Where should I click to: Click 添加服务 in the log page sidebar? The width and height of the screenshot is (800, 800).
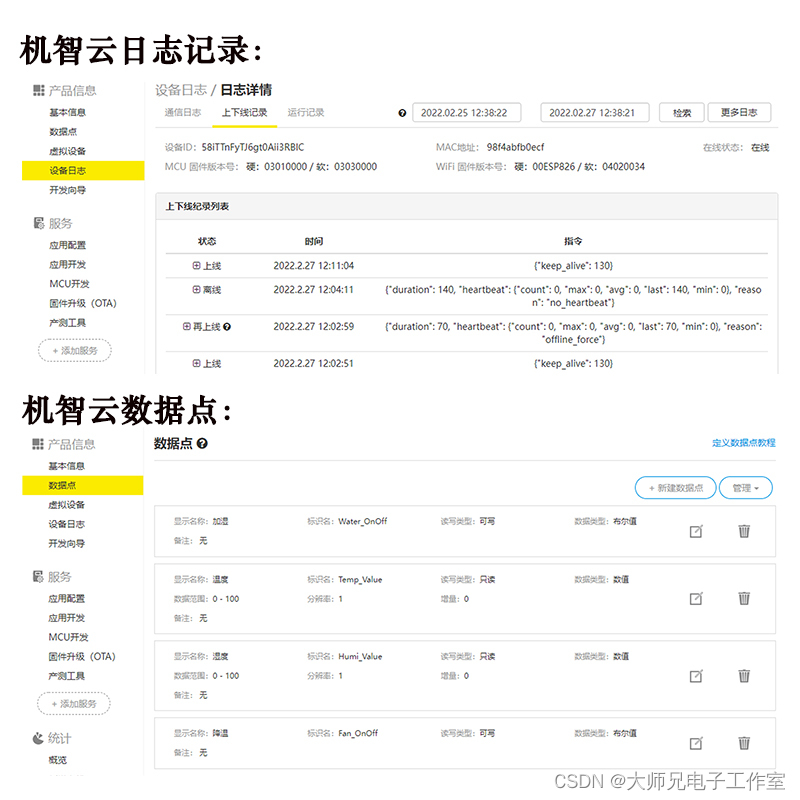[x=74, y=351]
